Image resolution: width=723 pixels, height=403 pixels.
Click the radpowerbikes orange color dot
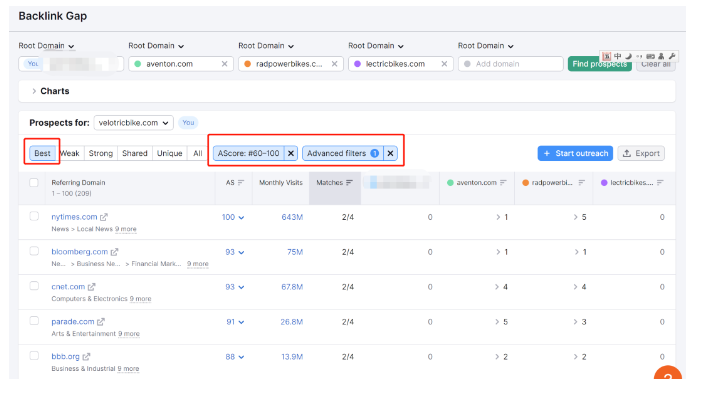248,64
